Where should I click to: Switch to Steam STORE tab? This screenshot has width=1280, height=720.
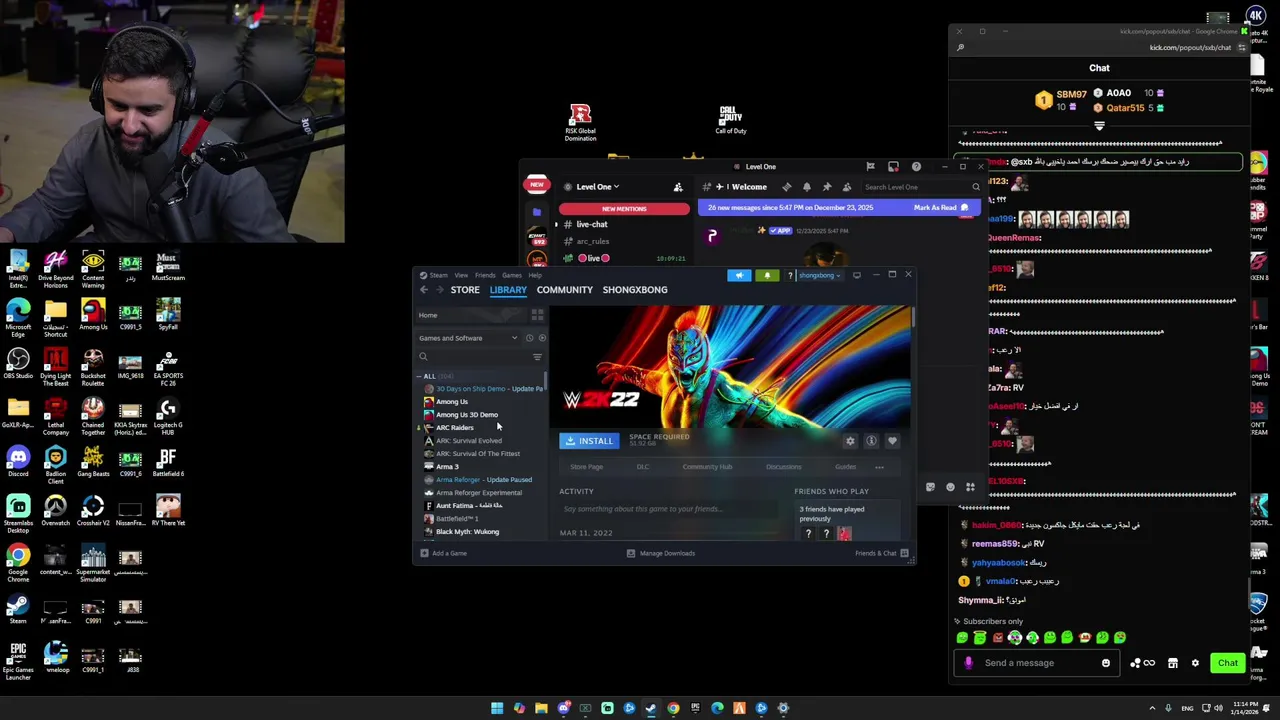(x=465, y=290)
